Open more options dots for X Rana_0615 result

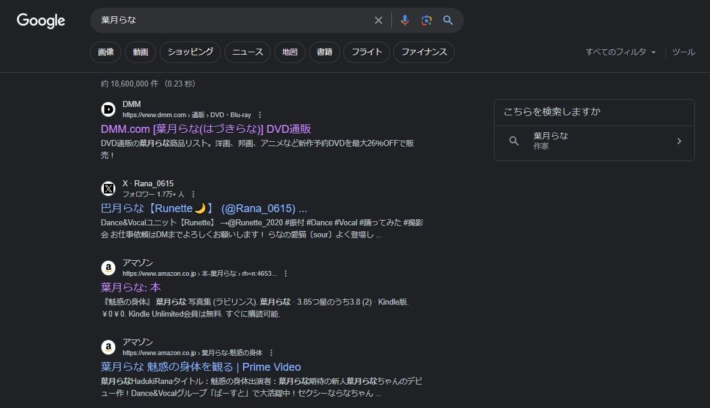pos(193,194)
